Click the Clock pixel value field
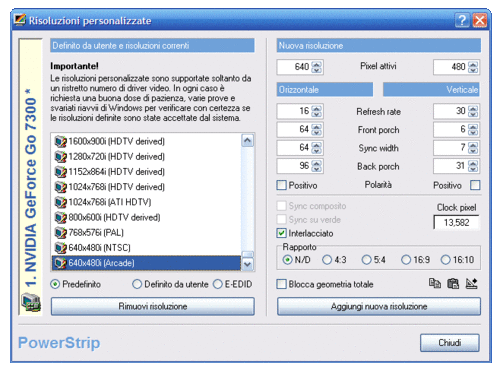The width and height of the screenshot is (500, 371). (x=457, y=222)
